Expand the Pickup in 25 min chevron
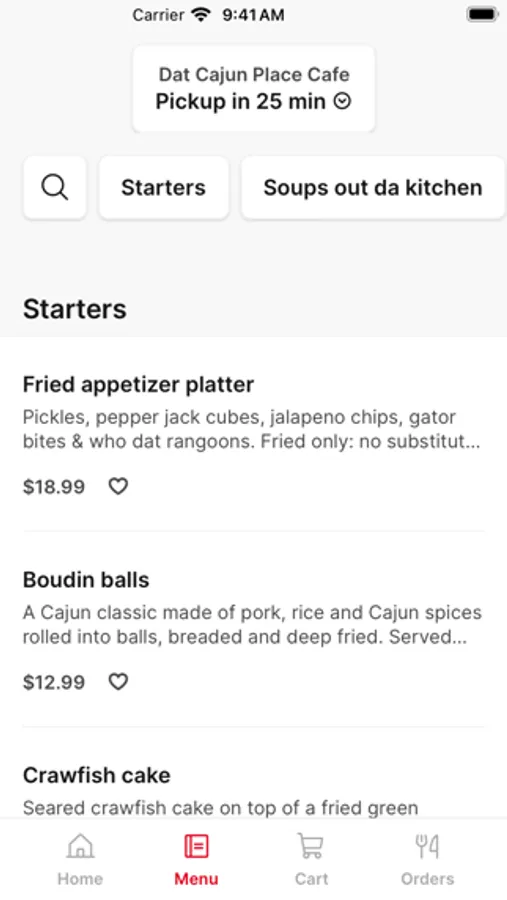This screenshot has width=507, height=900. (343, 102)
